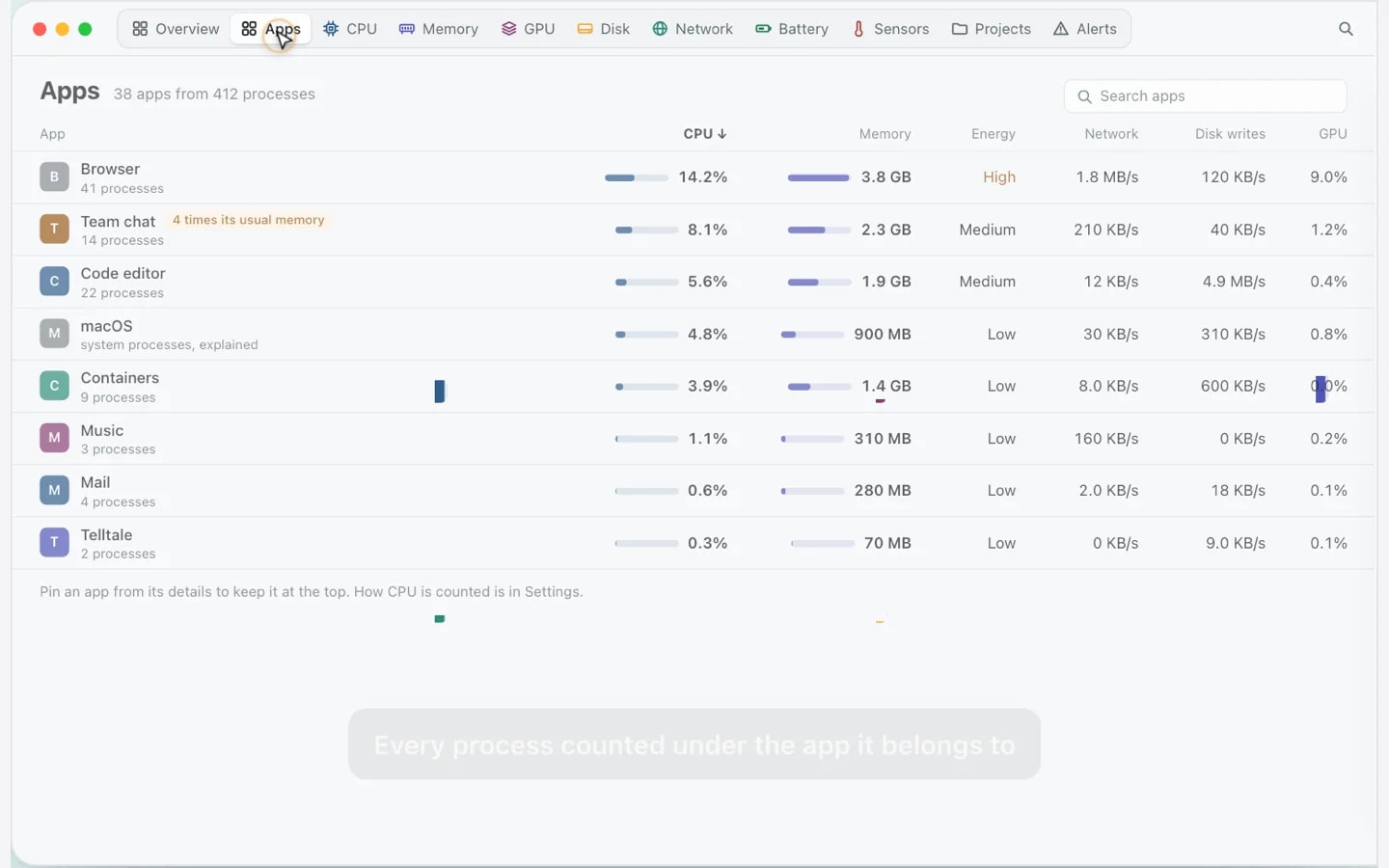The image size is (1389, 868).
Task: Show the Sensors tab
Action: [x=890, y=29]
